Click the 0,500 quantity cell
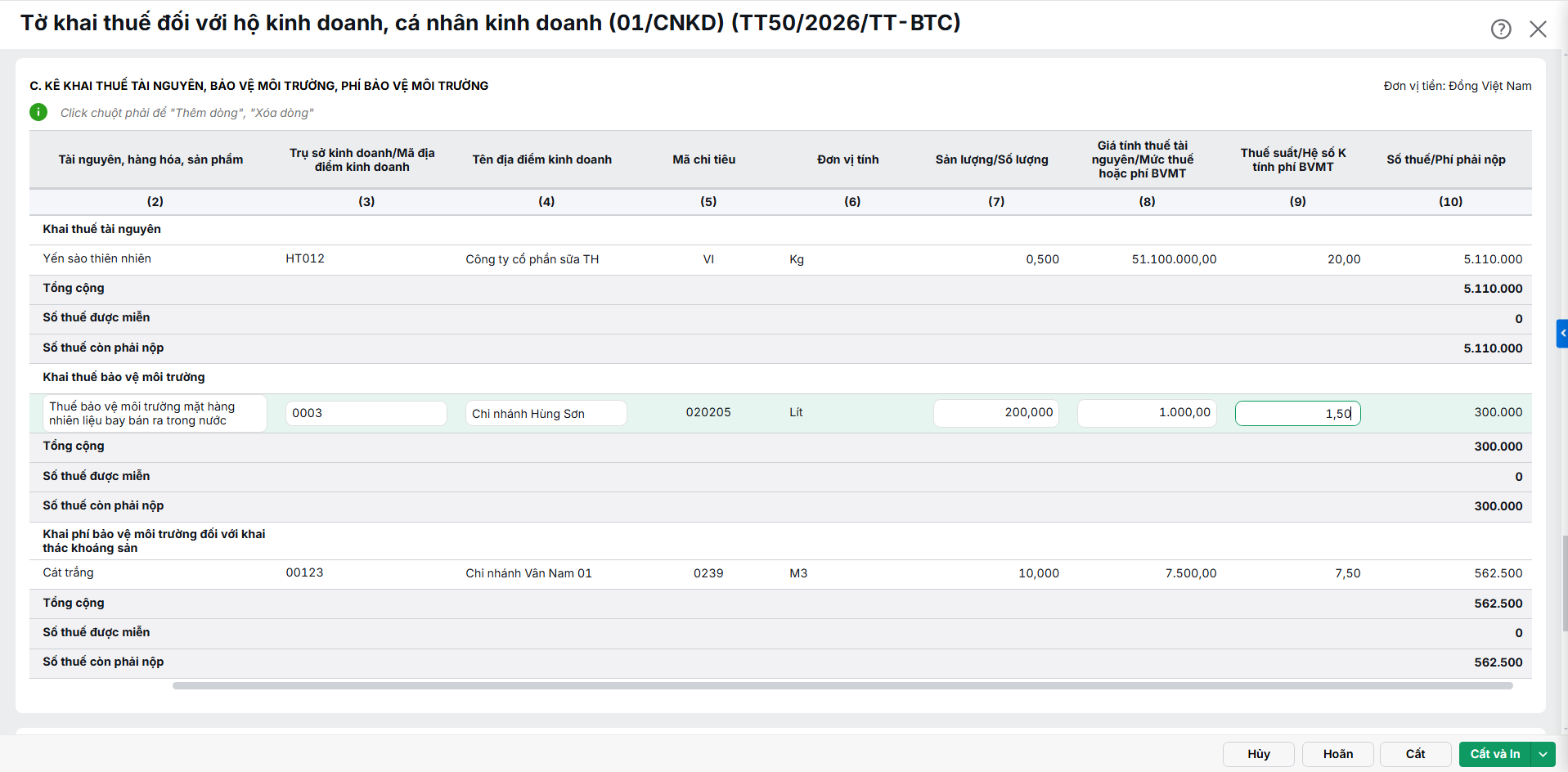Viewport: 1568px width, 772px height. (1042, 259)
